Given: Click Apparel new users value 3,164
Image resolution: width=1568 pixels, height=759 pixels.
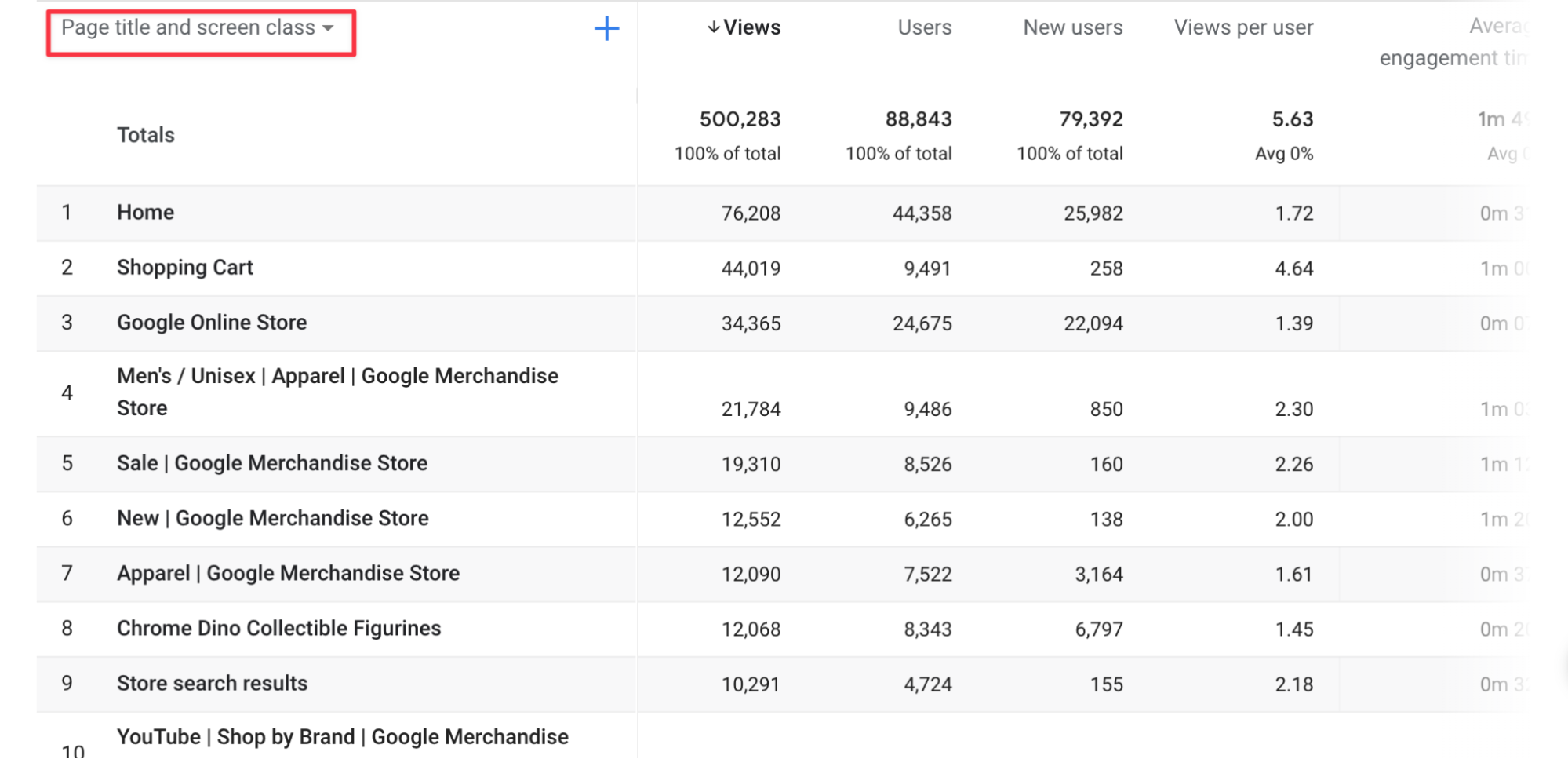Looking at the screenshot, I should point(1099,575).
